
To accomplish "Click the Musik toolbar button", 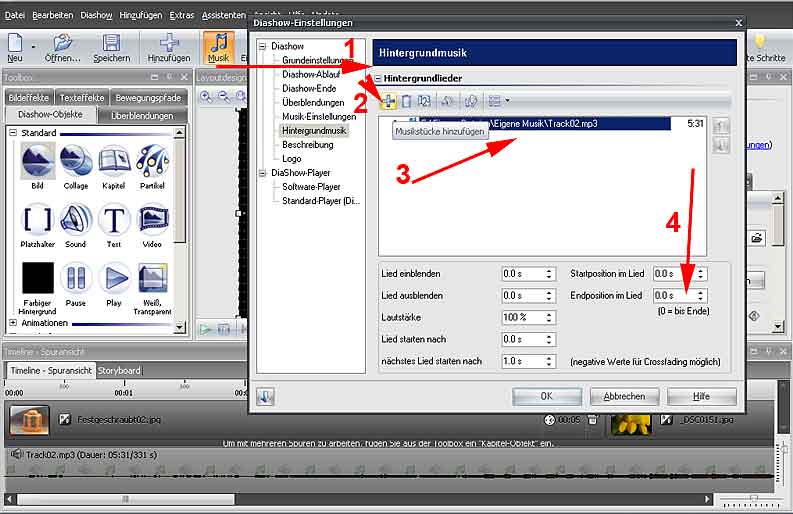I will click(217, 48).
